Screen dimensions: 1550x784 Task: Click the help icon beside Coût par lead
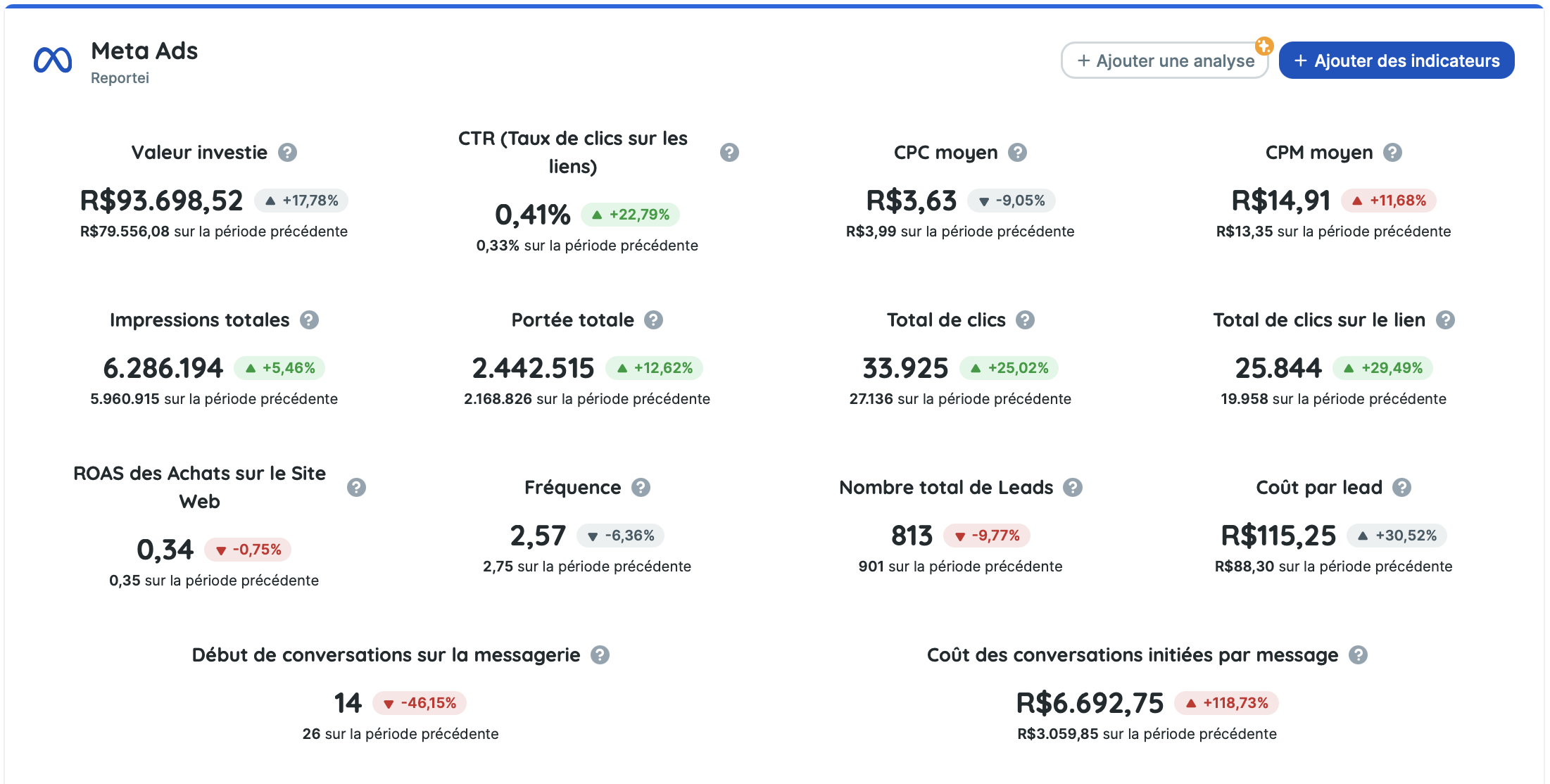click(x=1404, y=486)
